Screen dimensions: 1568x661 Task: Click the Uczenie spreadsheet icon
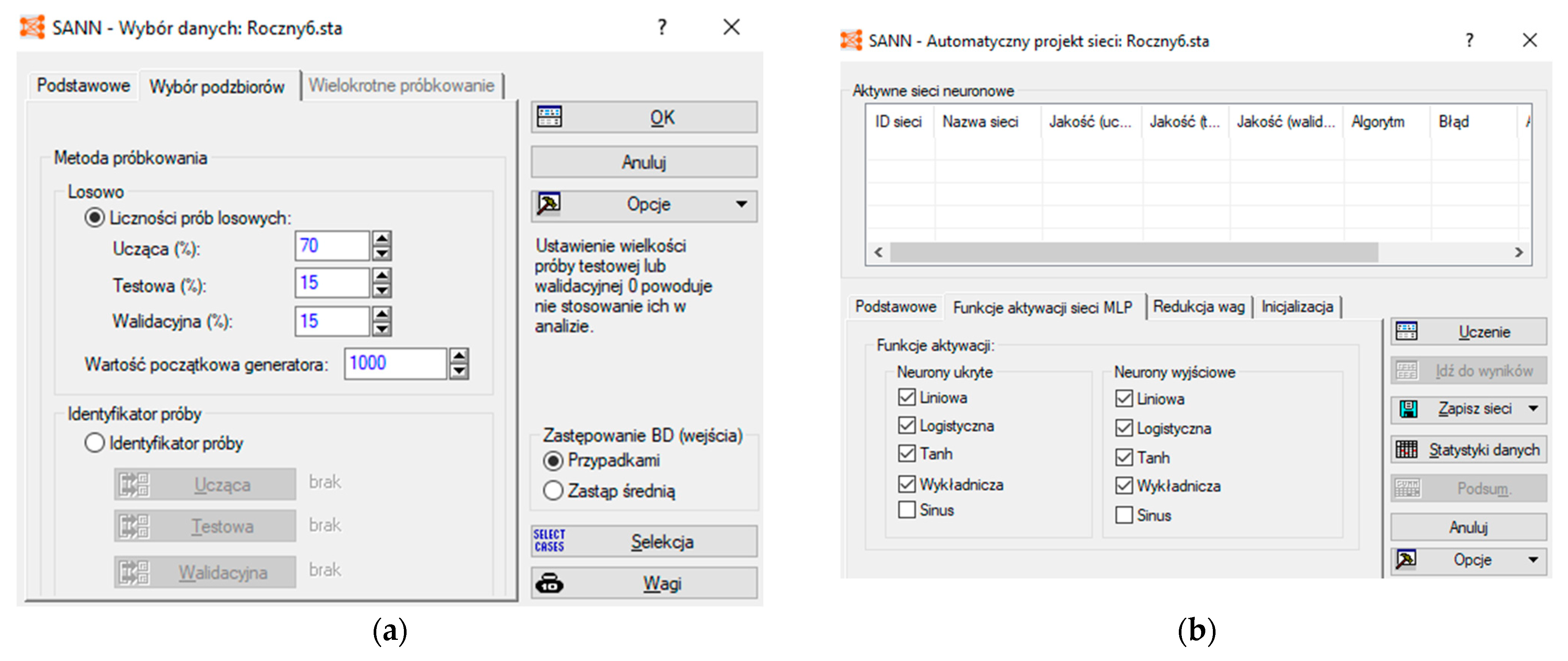(x=1407, y=331)
